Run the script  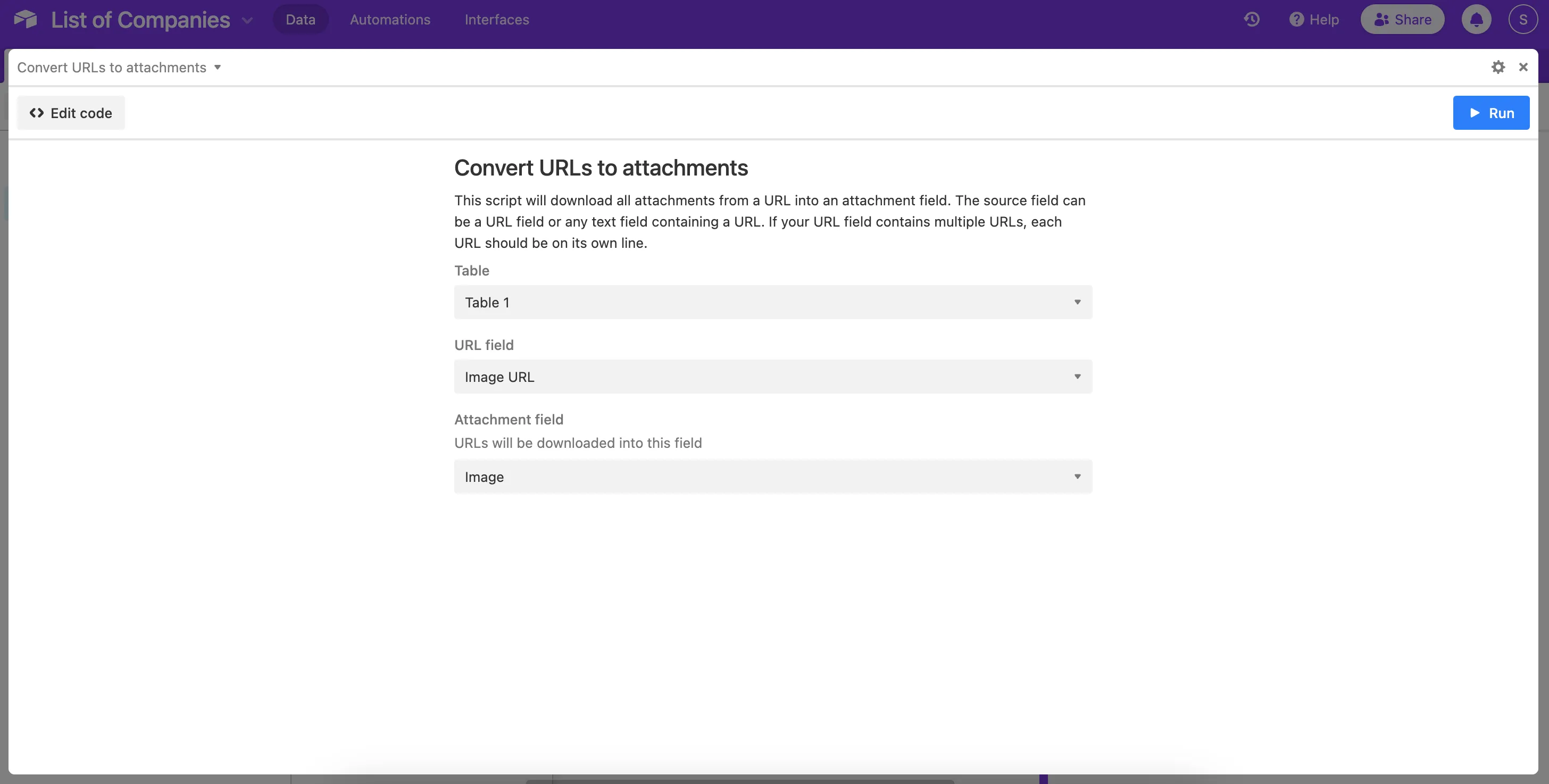(1490, 112)
